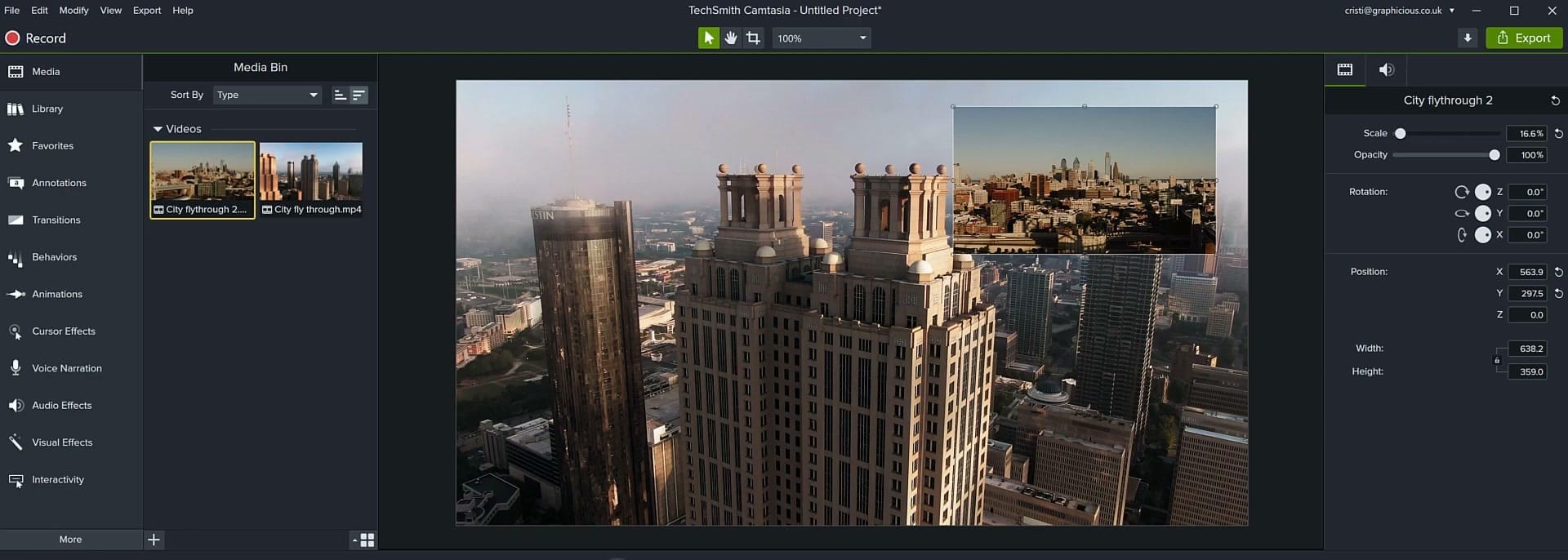Viewport: 1568px width, 560px height.
Task: Select ascending sort order icon
Action: click(341, 96)
